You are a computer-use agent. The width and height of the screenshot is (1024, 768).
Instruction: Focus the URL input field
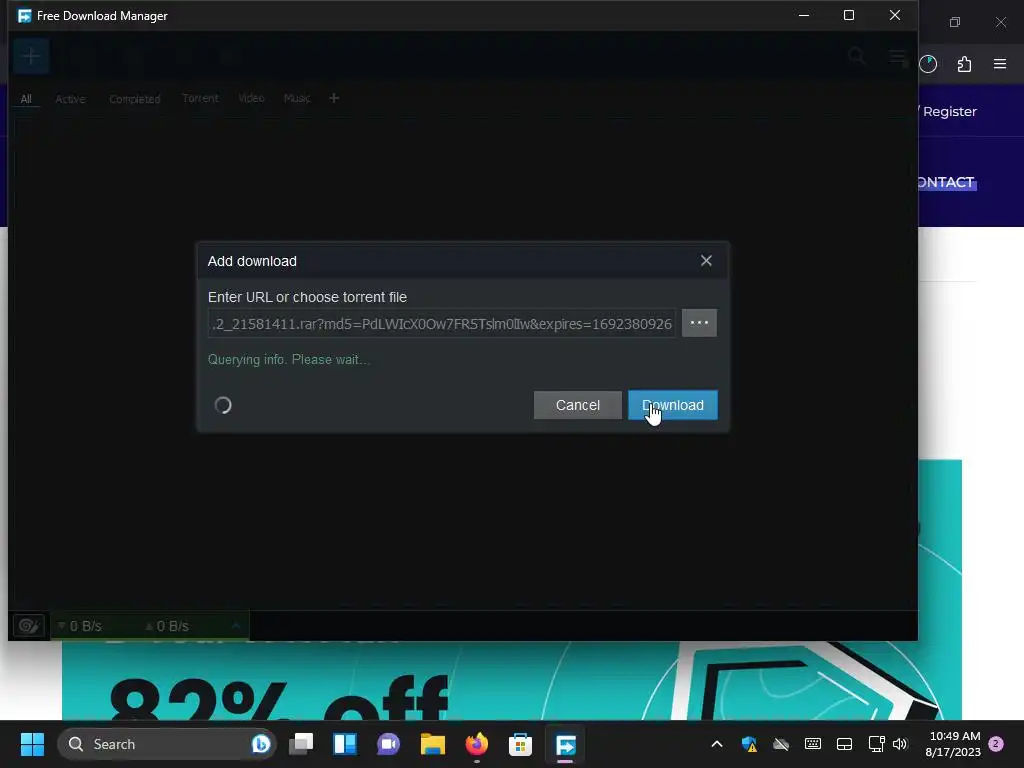click(x=442, y=323)
